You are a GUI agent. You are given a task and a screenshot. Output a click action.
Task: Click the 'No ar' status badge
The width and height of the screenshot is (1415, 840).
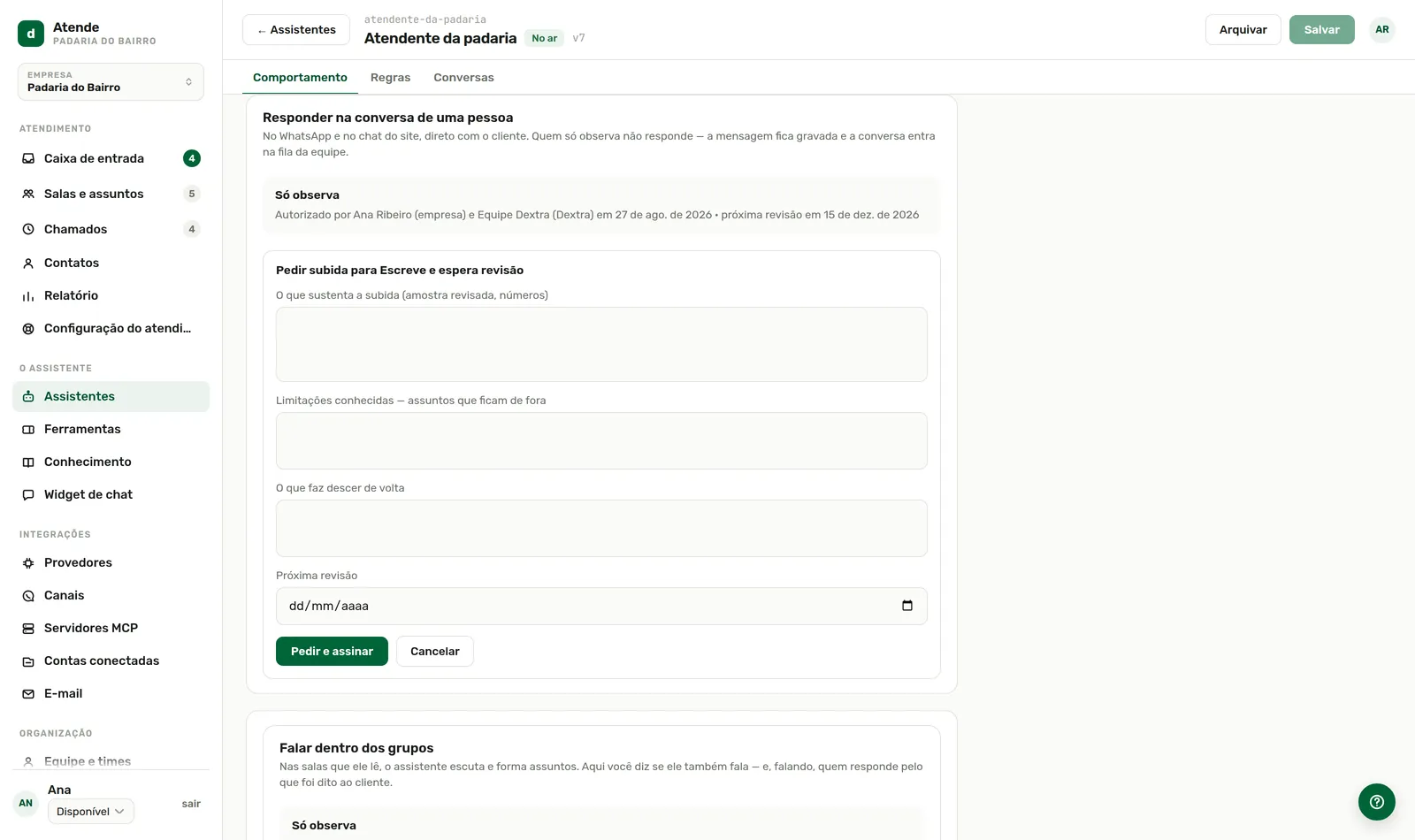coord(545,38)
